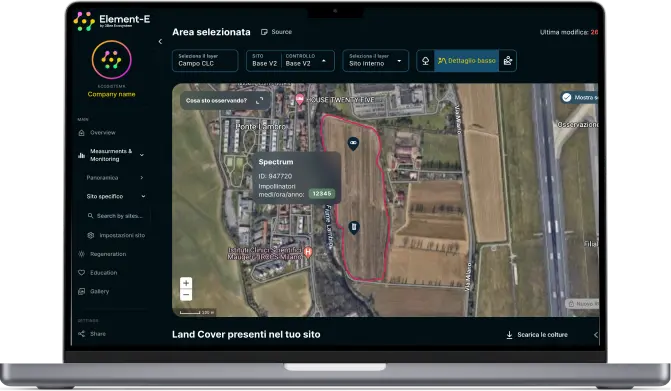Image resolution: width=671 pixels, height=391 pixels.
Task: Click the upper sensor marker in the field
Action: coord(353,143)
